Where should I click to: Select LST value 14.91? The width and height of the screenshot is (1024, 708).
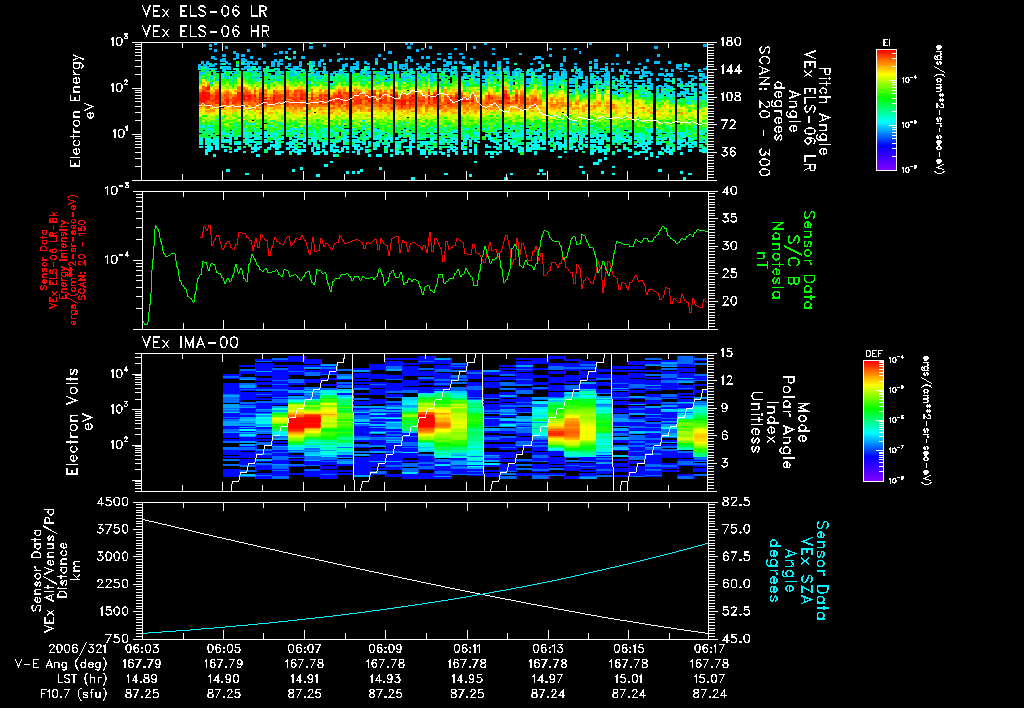coord(304,679)
